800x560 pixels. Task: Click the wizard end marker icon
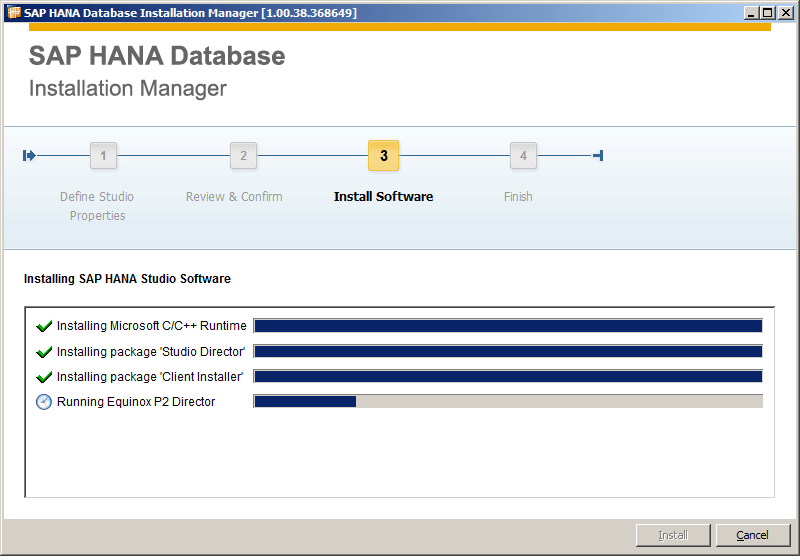pos(597,155)
